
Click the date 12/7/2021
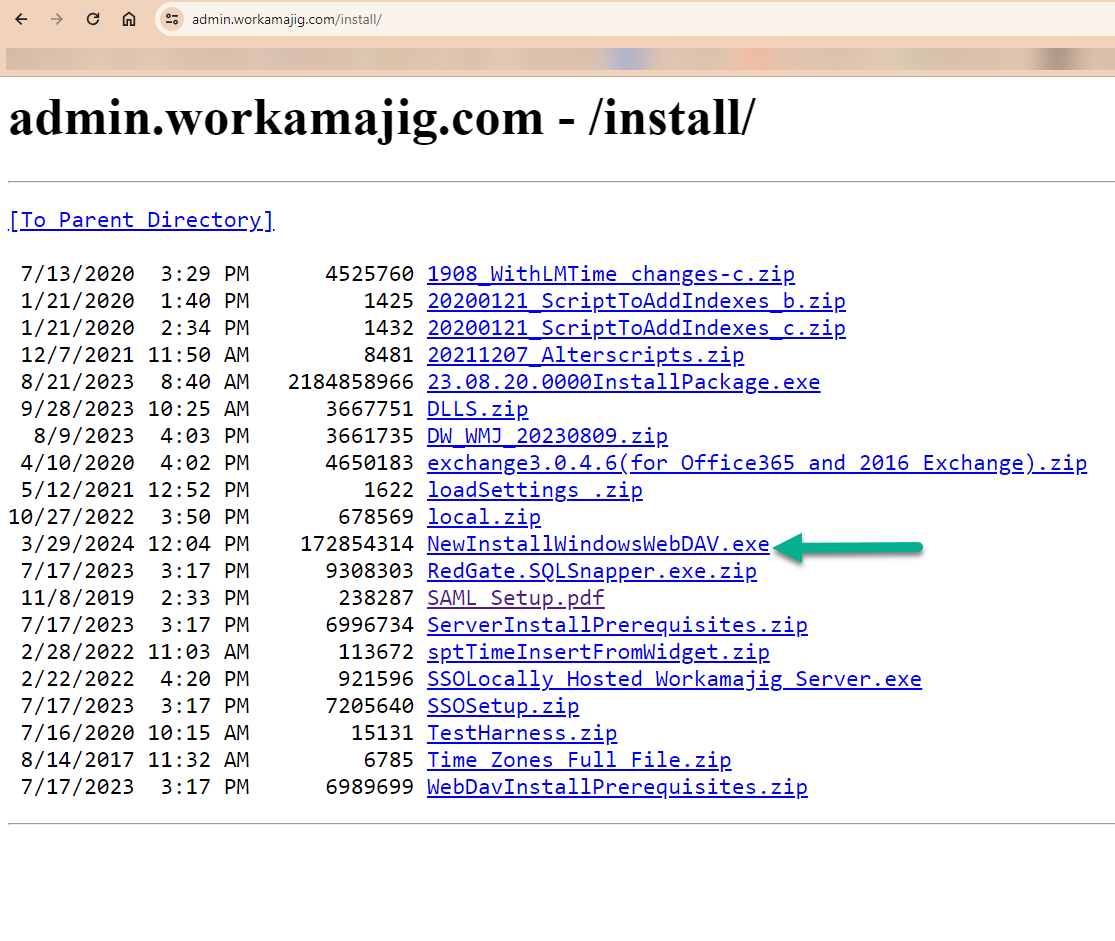click(x=78, y=356)
